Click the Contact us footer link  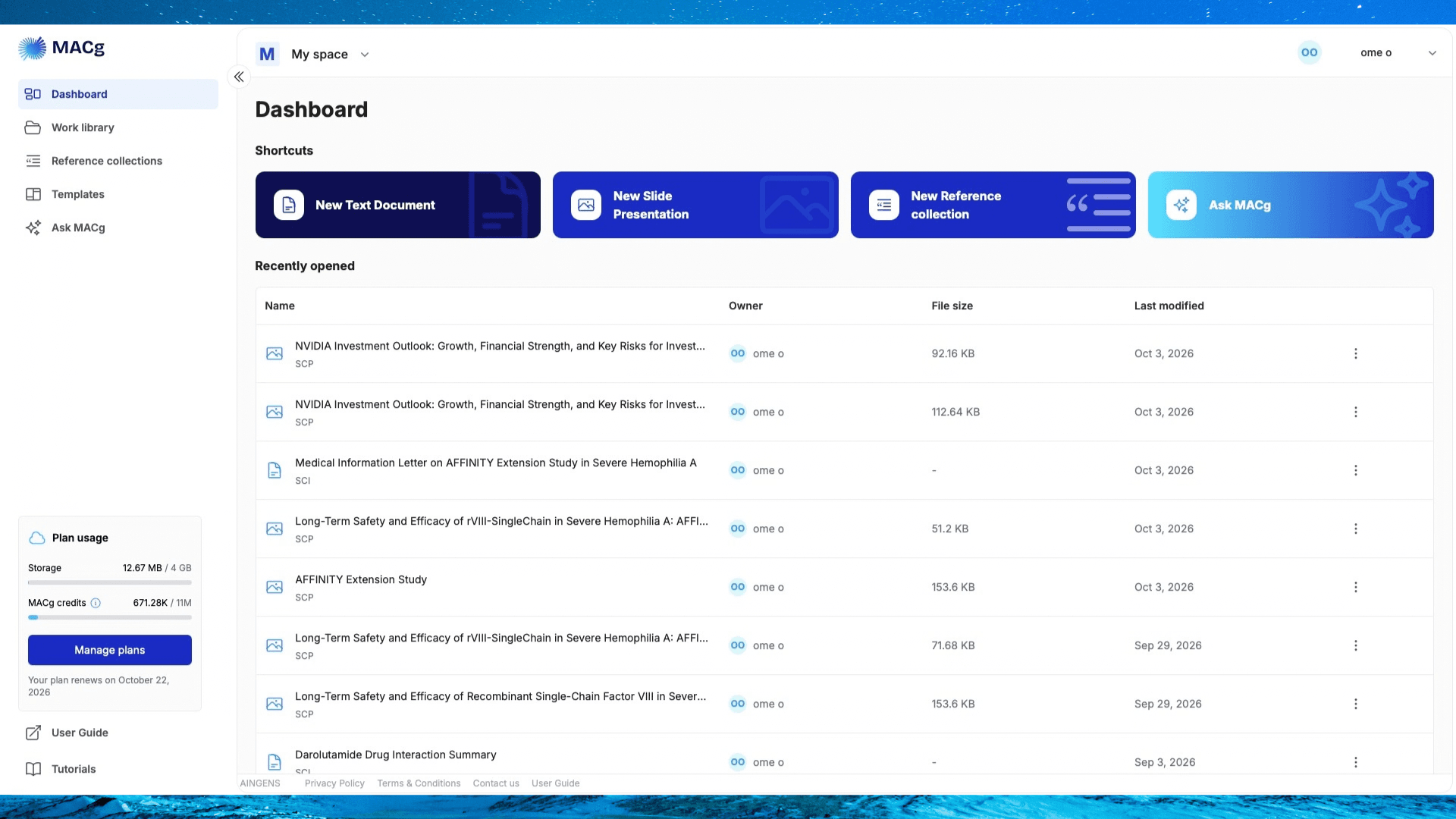click(x=496, y=783)
